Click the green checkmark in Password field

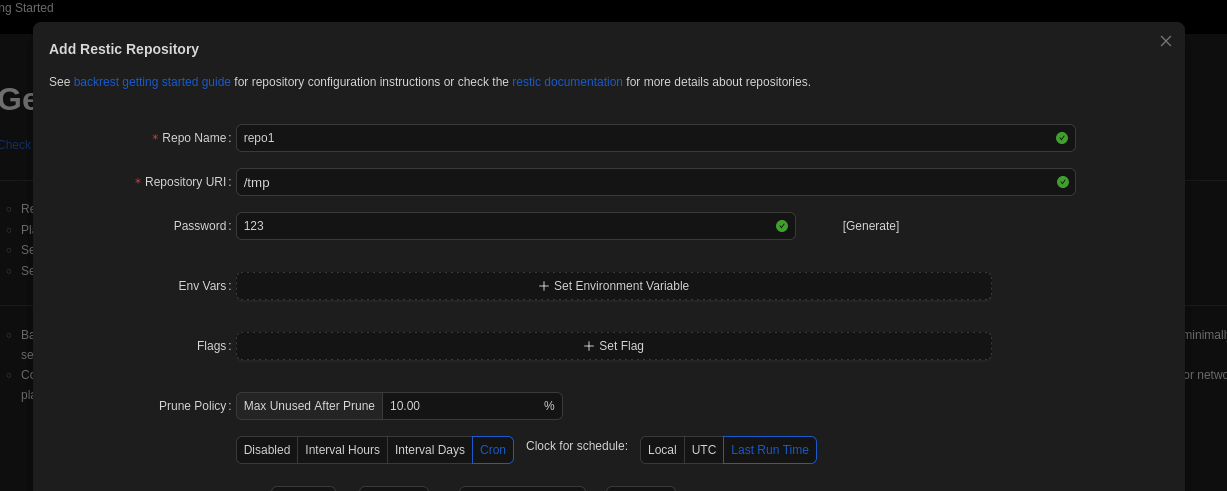pyautogui.click(x=782, y=226)
